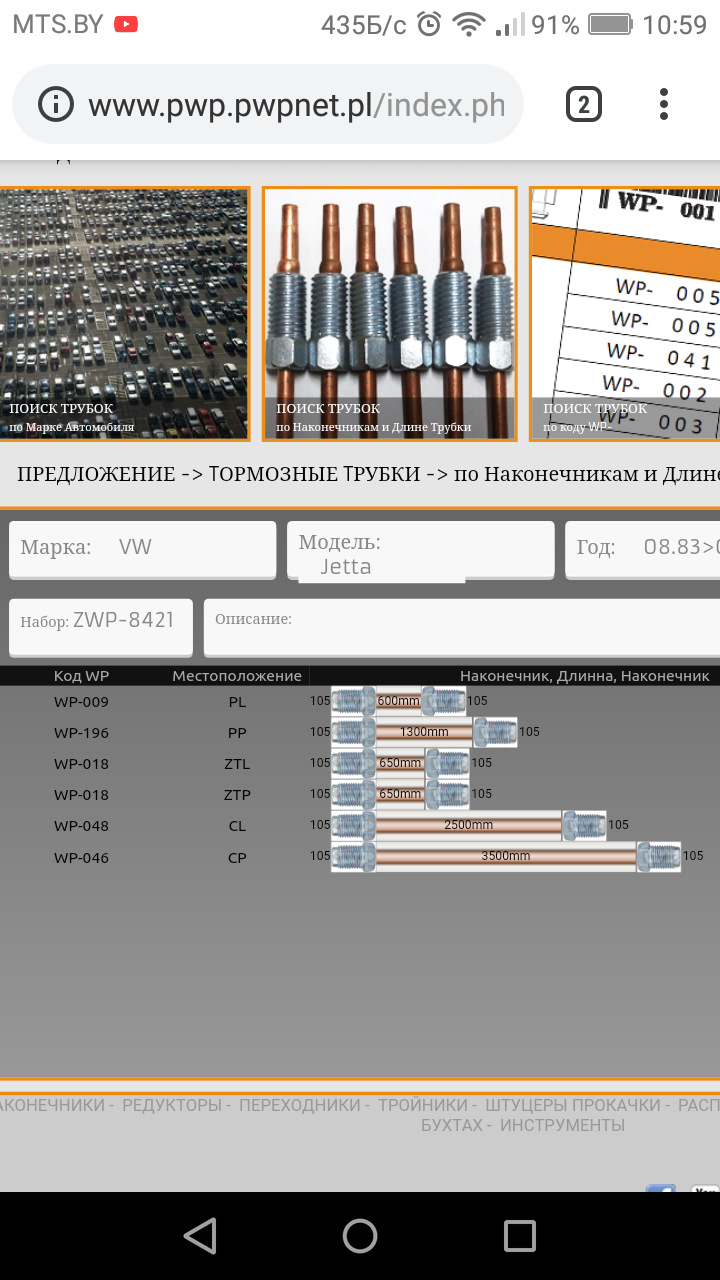Viewport: 720px width, 1280px height.
Task: Open the РЕДУКТОРЫ footer link
Action: click(x=171, y=1105)
